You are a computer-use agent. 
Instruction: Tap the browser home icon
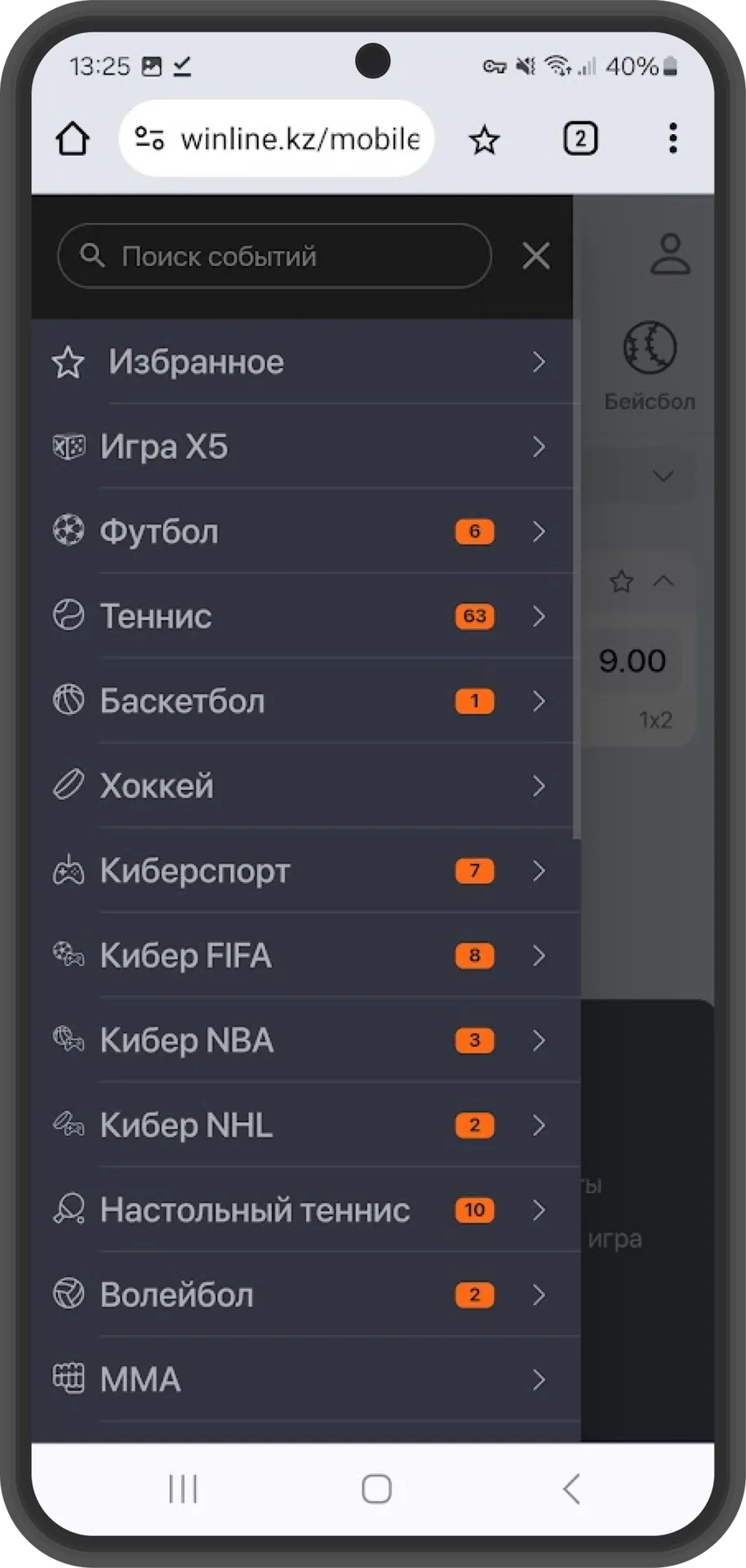pyautogui.click(x=73, y=139)
